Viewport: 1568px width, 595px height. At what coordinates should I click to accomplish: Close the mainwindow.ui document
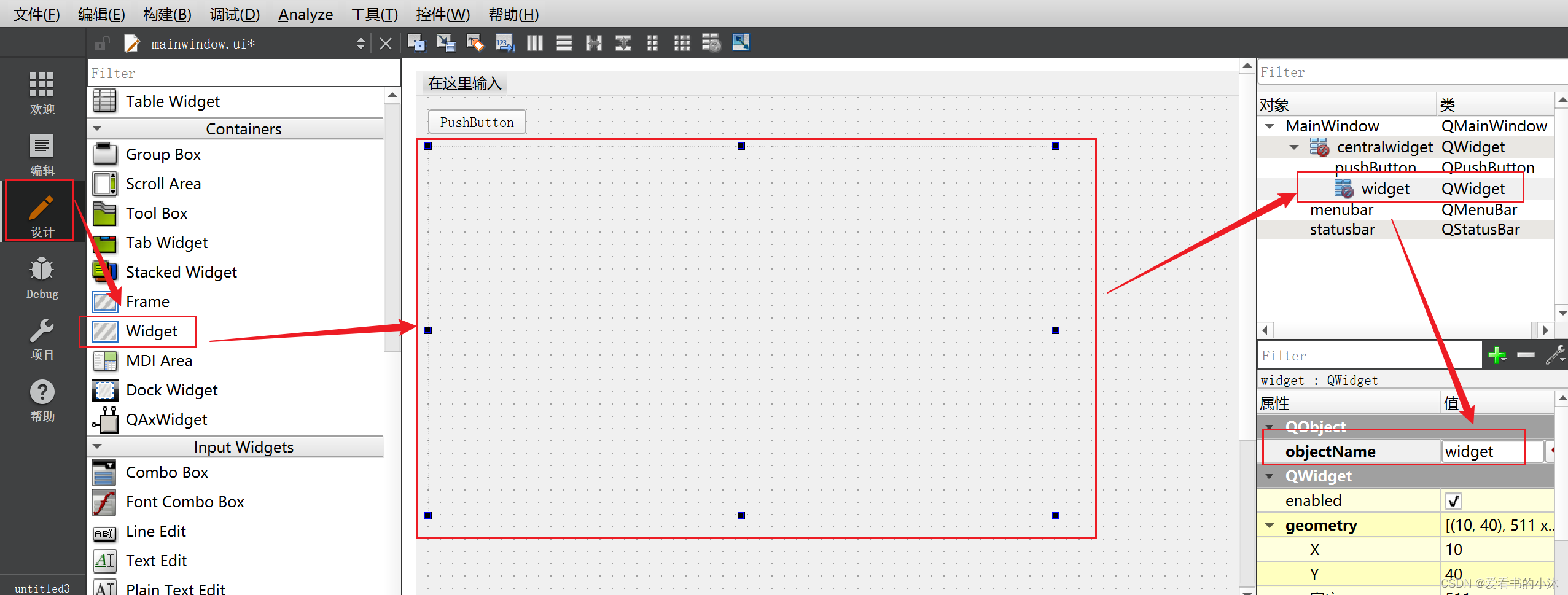(386, 44)
